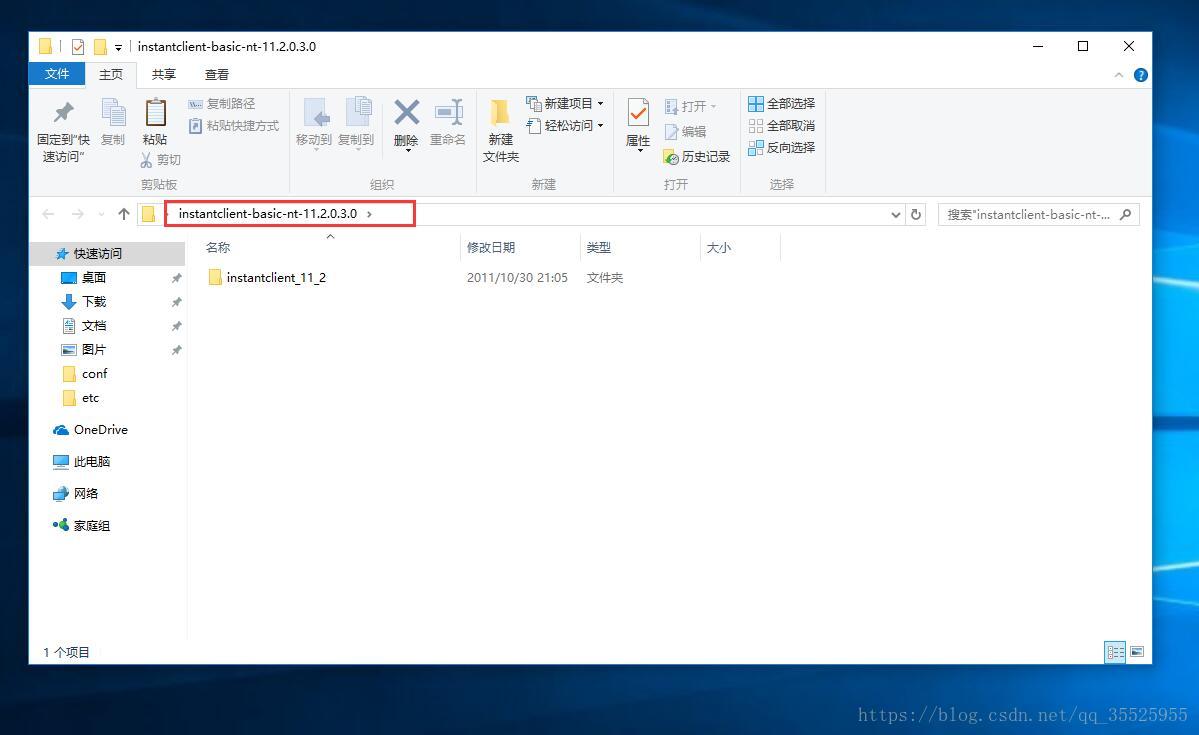Open the 轻松访问 dropdown
Image resolution: width=1199 pixels, height=735 pixels.
coord(564,125)
